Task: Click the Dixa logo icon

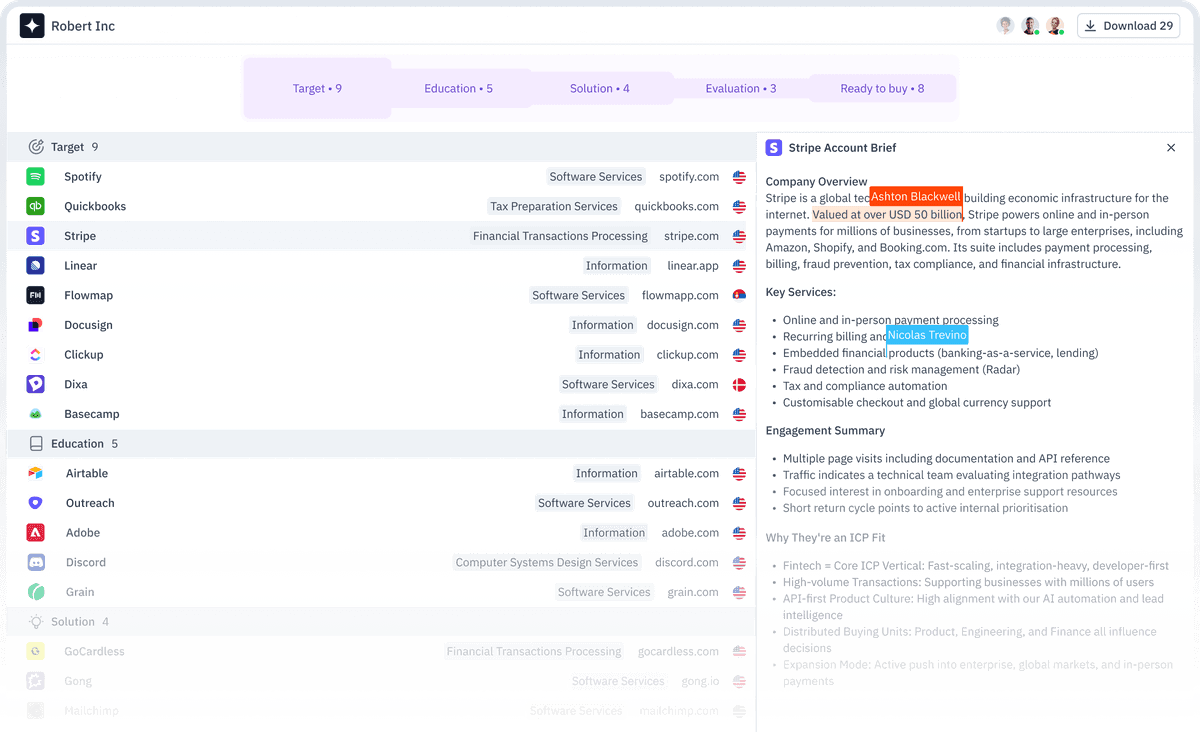Action: [x=36, y=384]
